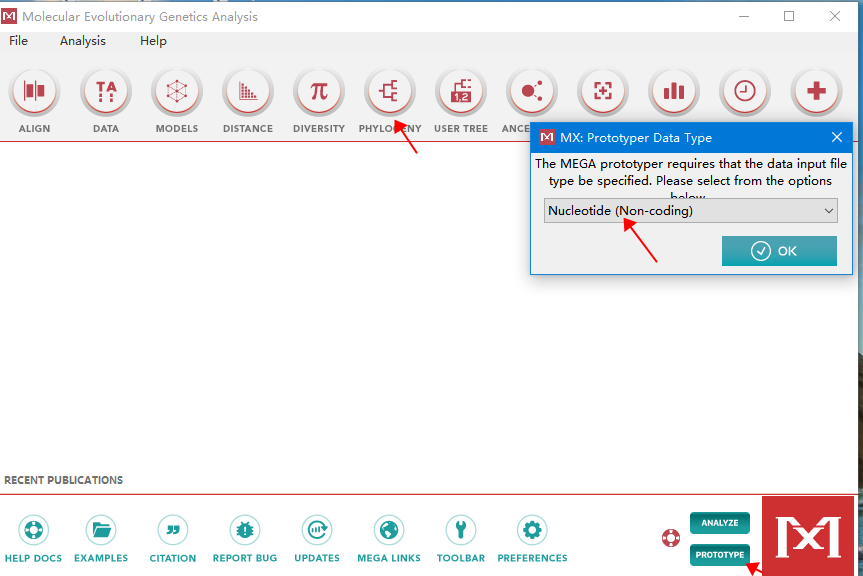Select the DISTANCE analysis icon
The width and height of the screenshot is (863, 576).
tap(248, 92)
